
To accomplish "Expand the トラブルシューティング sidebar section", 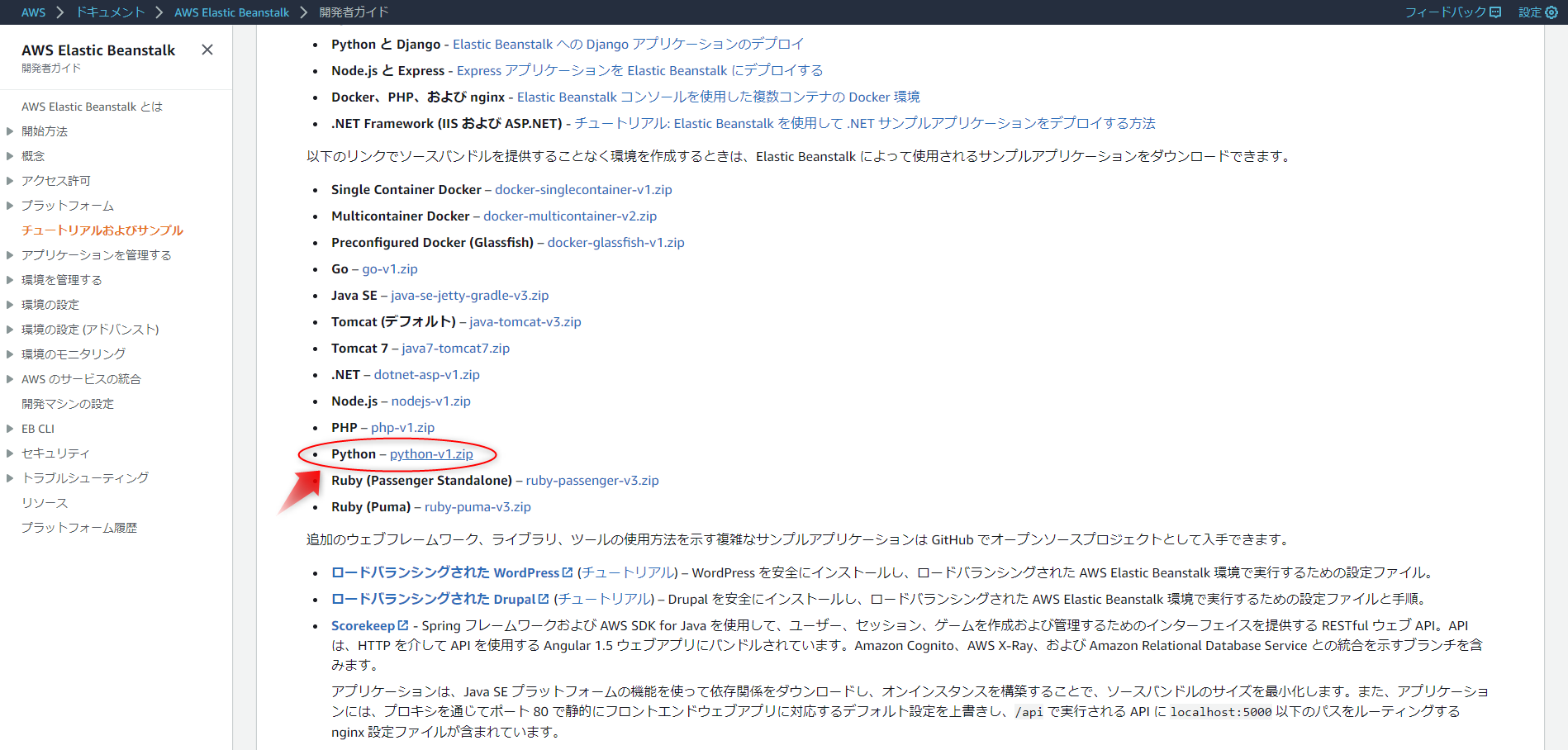I will (x=10, y=478).
